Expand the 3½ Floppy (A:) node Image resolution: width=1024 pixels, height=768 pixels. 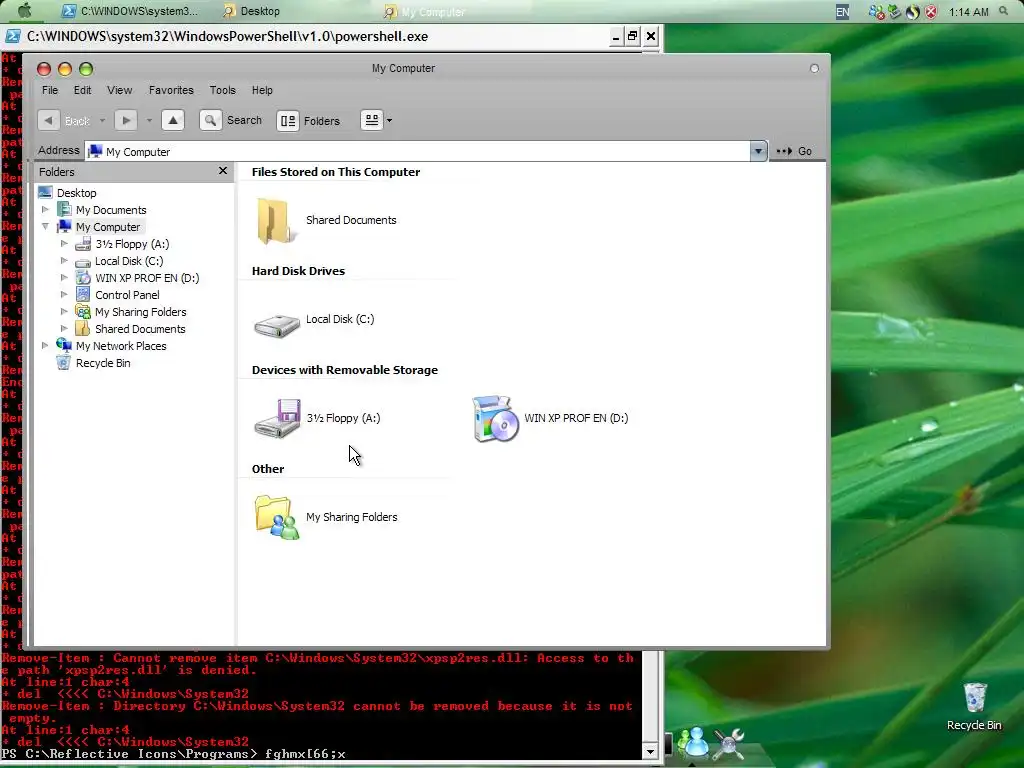(64, 244)
